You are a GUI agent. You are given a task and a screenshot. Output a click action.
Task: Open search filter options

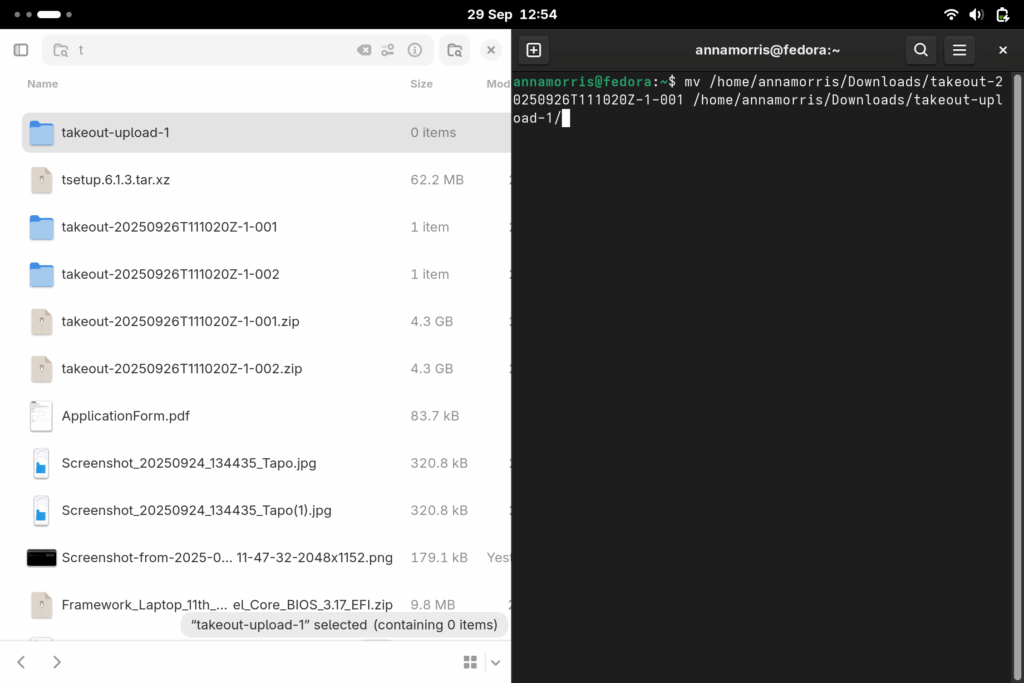[x=389, y=50]
